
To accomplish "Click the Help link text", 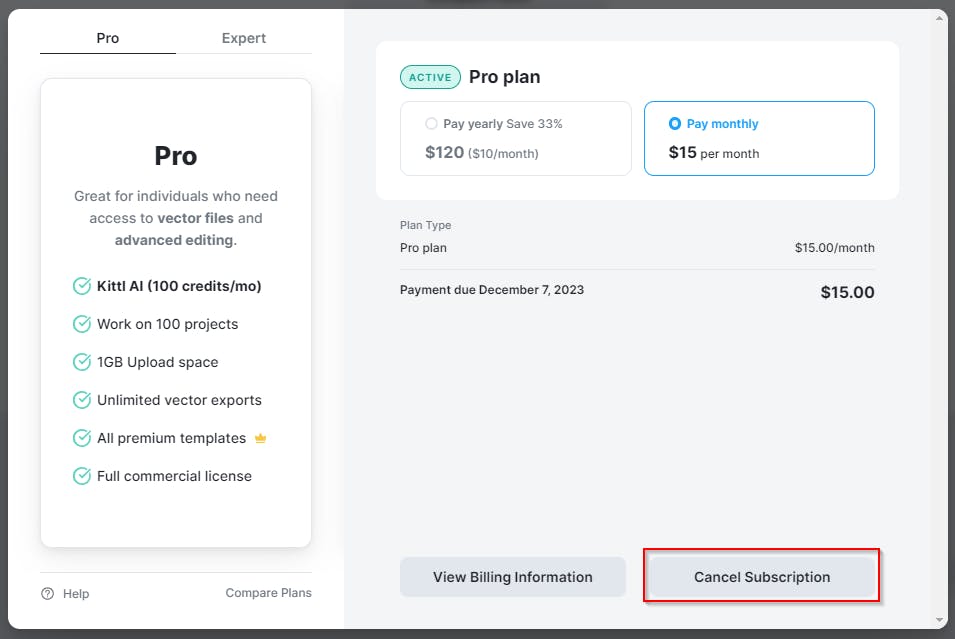I will pyautogui.click(x=76, y=594).
